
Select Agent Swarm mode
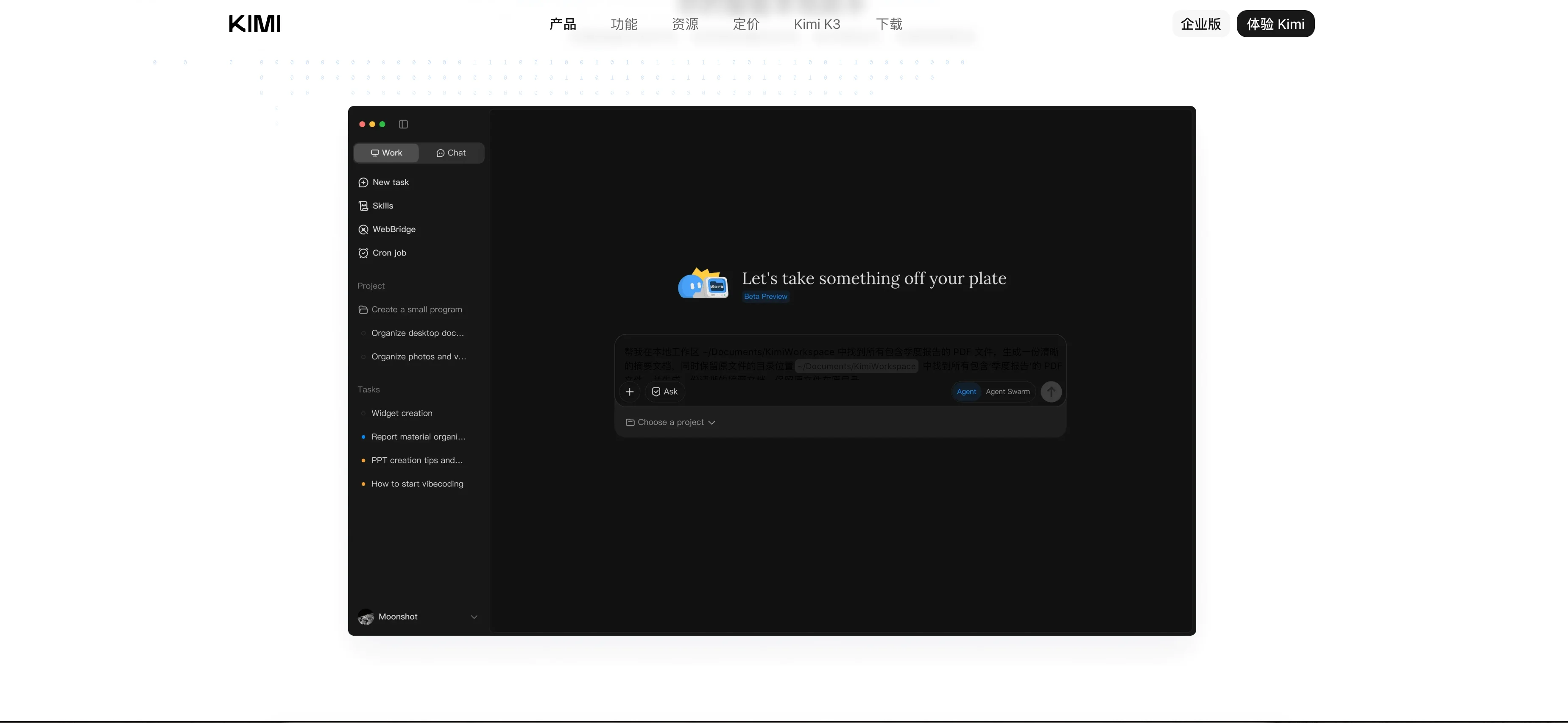[x=1007, y=392]
